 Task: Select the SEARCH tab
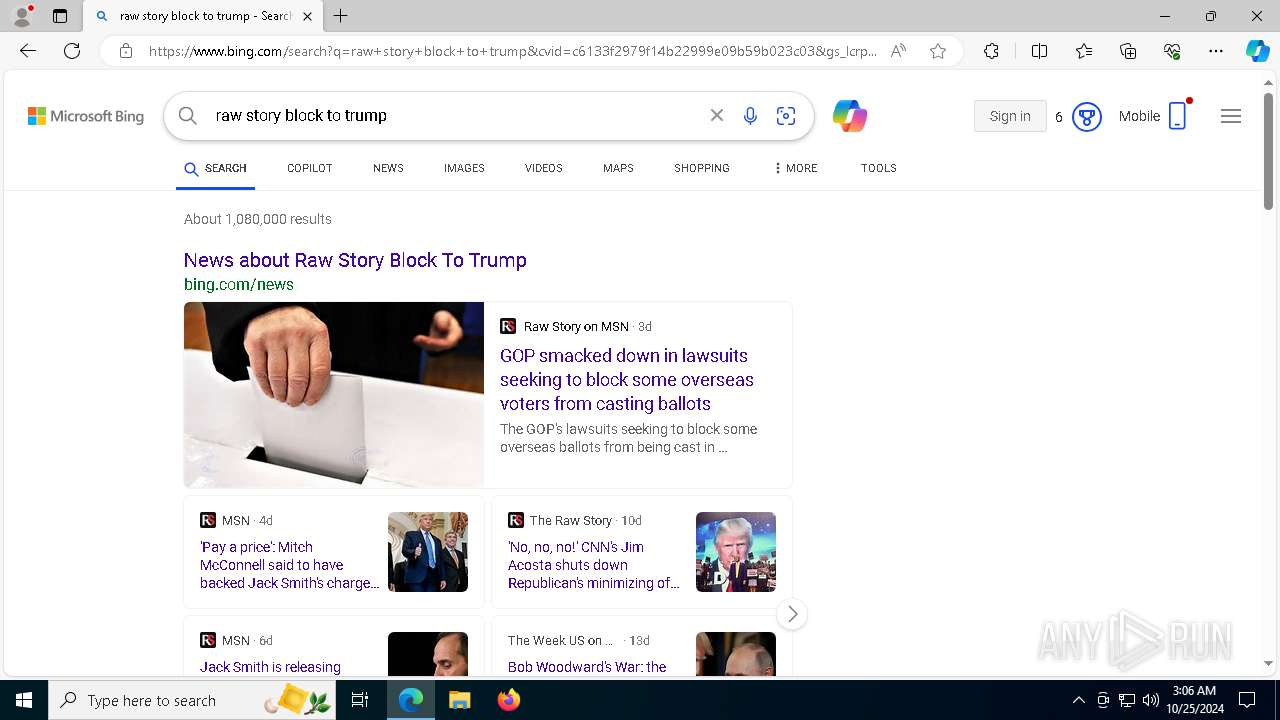click(x=215, y=168)
